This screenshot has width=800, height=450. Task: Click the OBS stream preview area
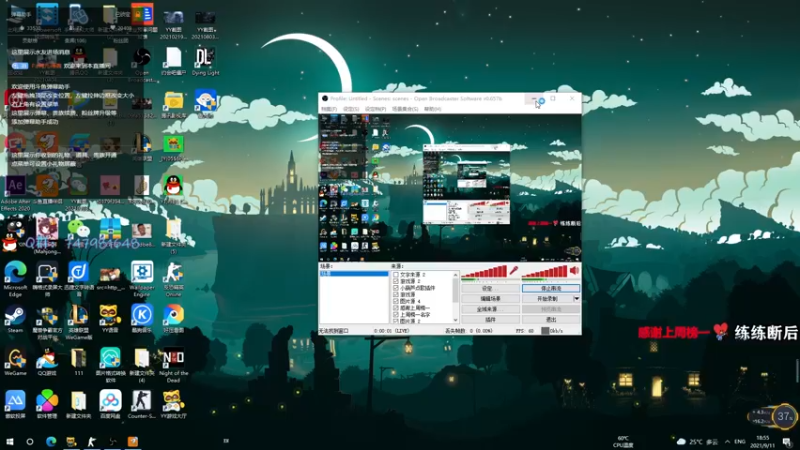(449, 188)
